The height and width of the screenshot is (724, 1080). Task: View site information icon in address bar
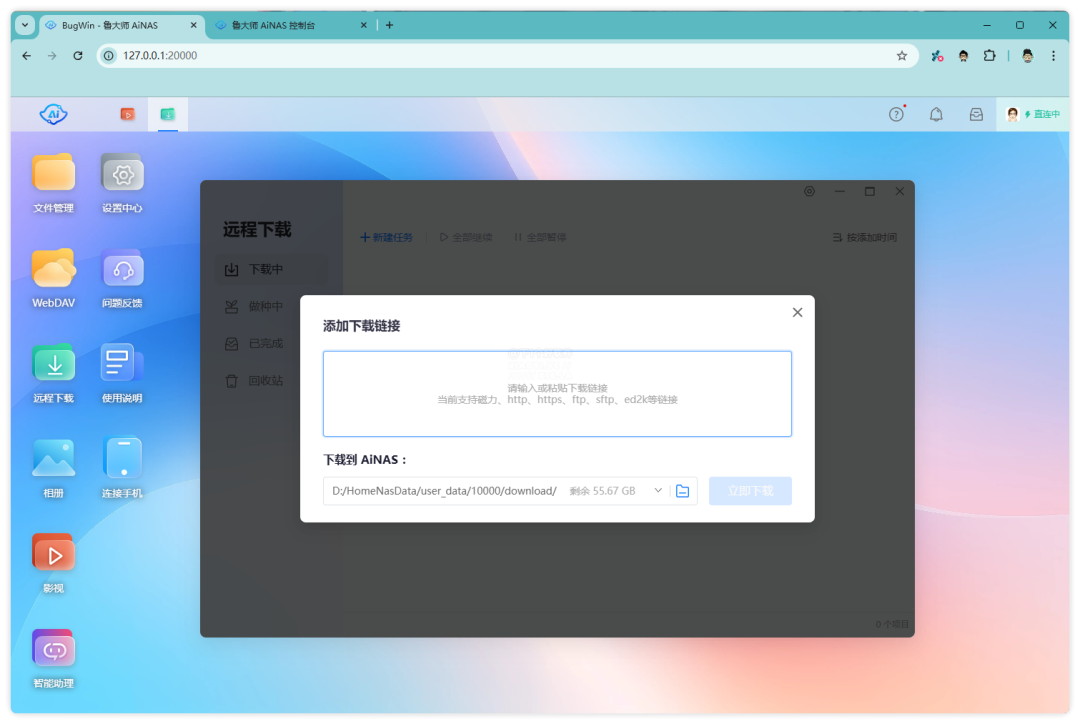[x=109, y=56]
